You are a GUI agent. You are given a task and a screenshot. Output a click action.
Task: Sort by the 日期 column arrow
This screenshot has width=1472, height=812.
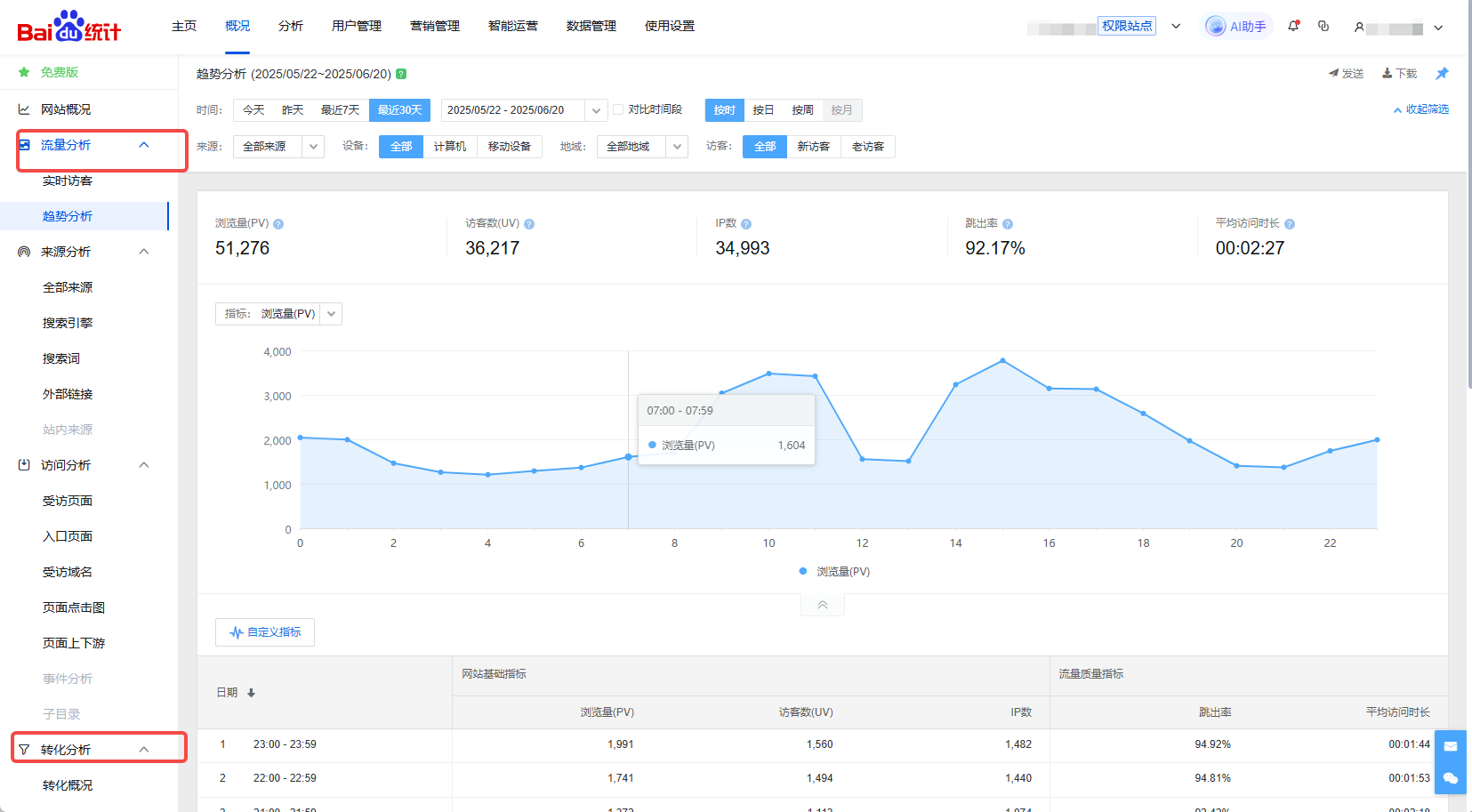tap(252, 693)
